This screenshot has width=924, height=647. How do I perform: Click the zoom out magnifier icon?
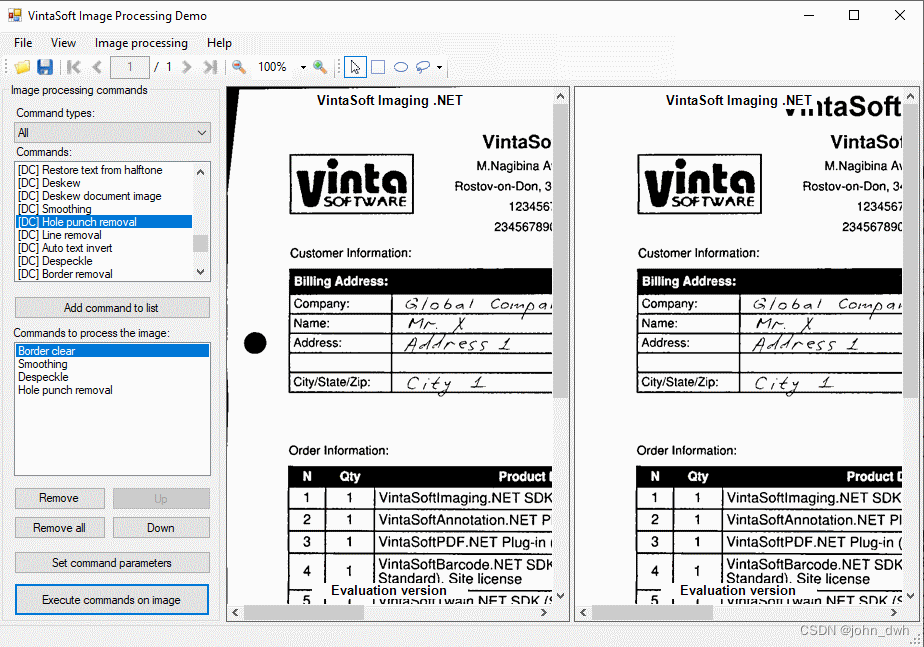point(238,67)
